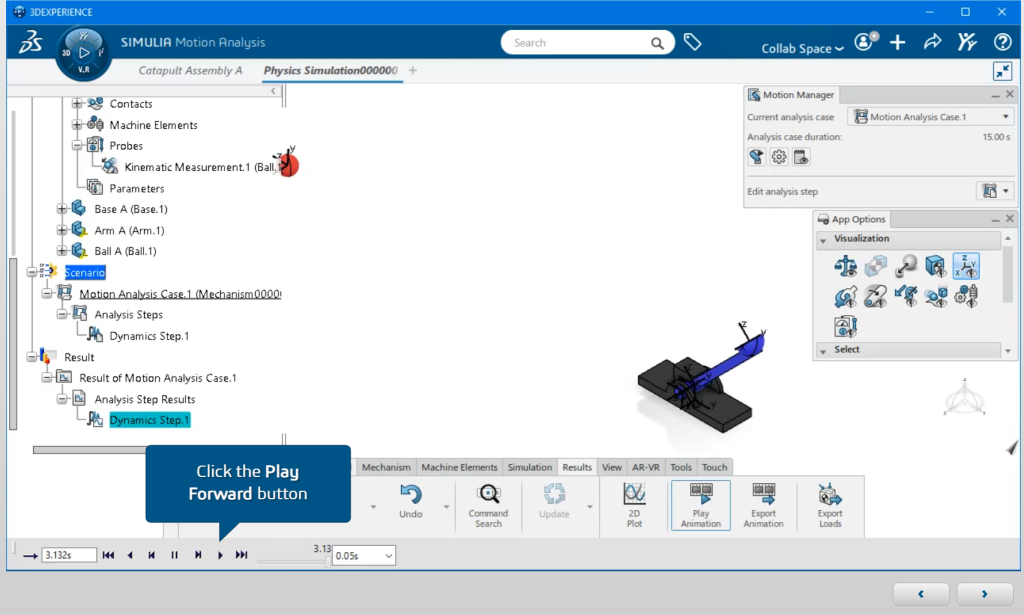Click the arrow icon left of the time field
Viewport: 1024px width, 615px height.
pyautogui.click(x=30, y=556)
